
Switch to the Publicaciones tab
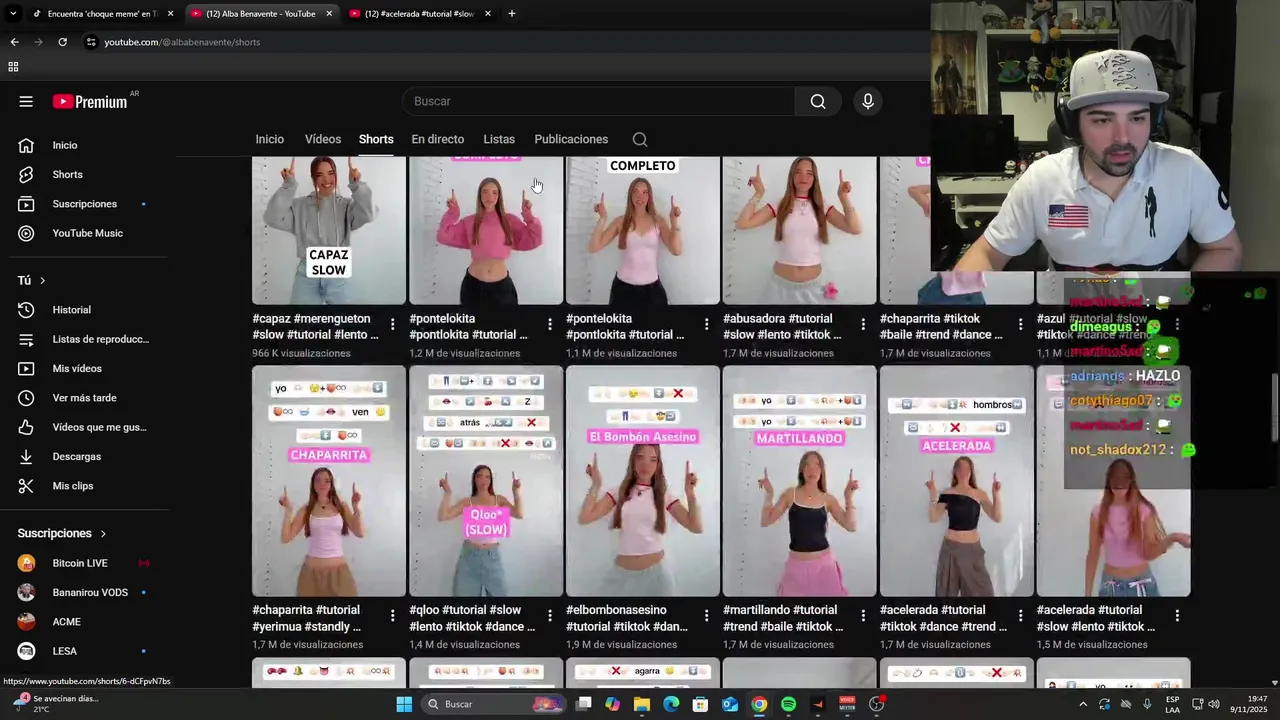571,139
